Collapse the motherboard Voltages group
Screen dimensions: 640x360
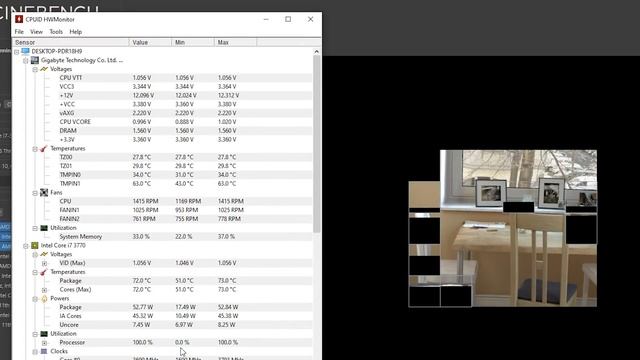[35, 69]
